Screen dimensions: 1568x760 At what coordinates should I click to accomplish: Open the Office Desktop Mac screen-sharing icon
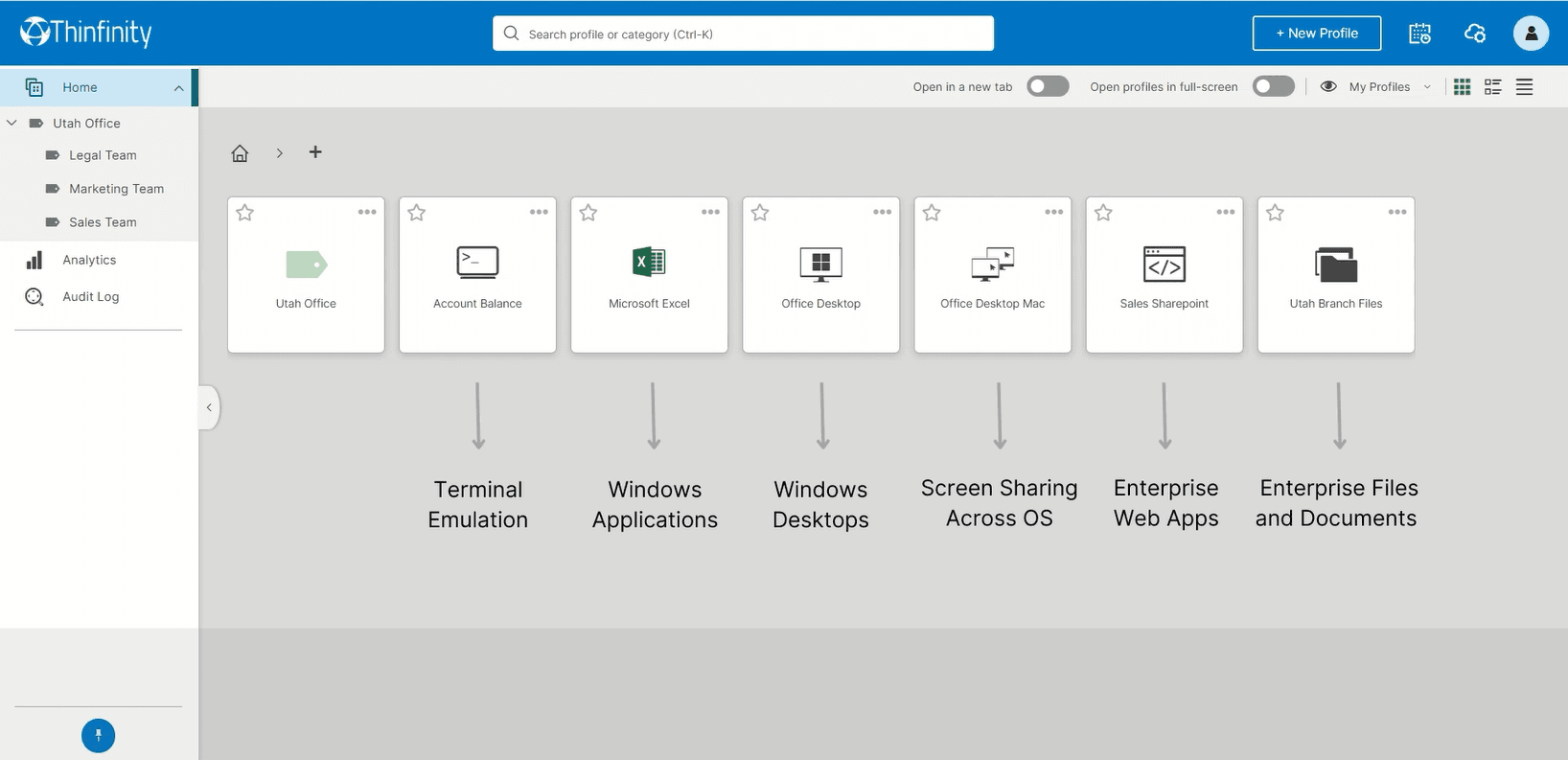click(993, 264)
